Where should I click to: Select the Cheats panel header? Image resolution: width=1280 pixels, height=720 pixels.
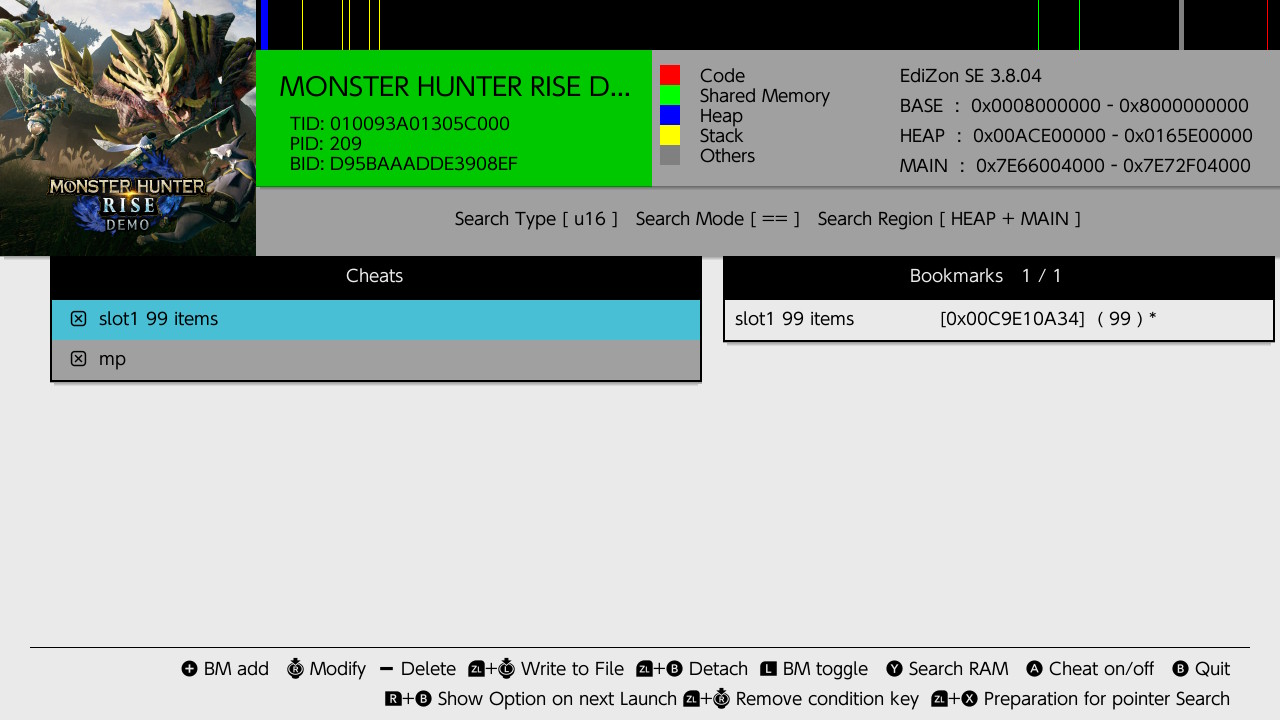point(375,276)
